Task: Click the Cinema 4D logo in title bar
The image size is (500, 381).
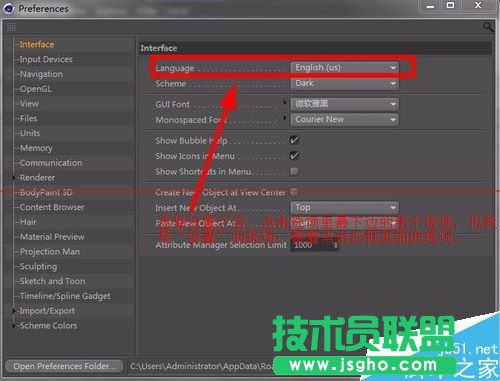Action: (x=8, y=8)
